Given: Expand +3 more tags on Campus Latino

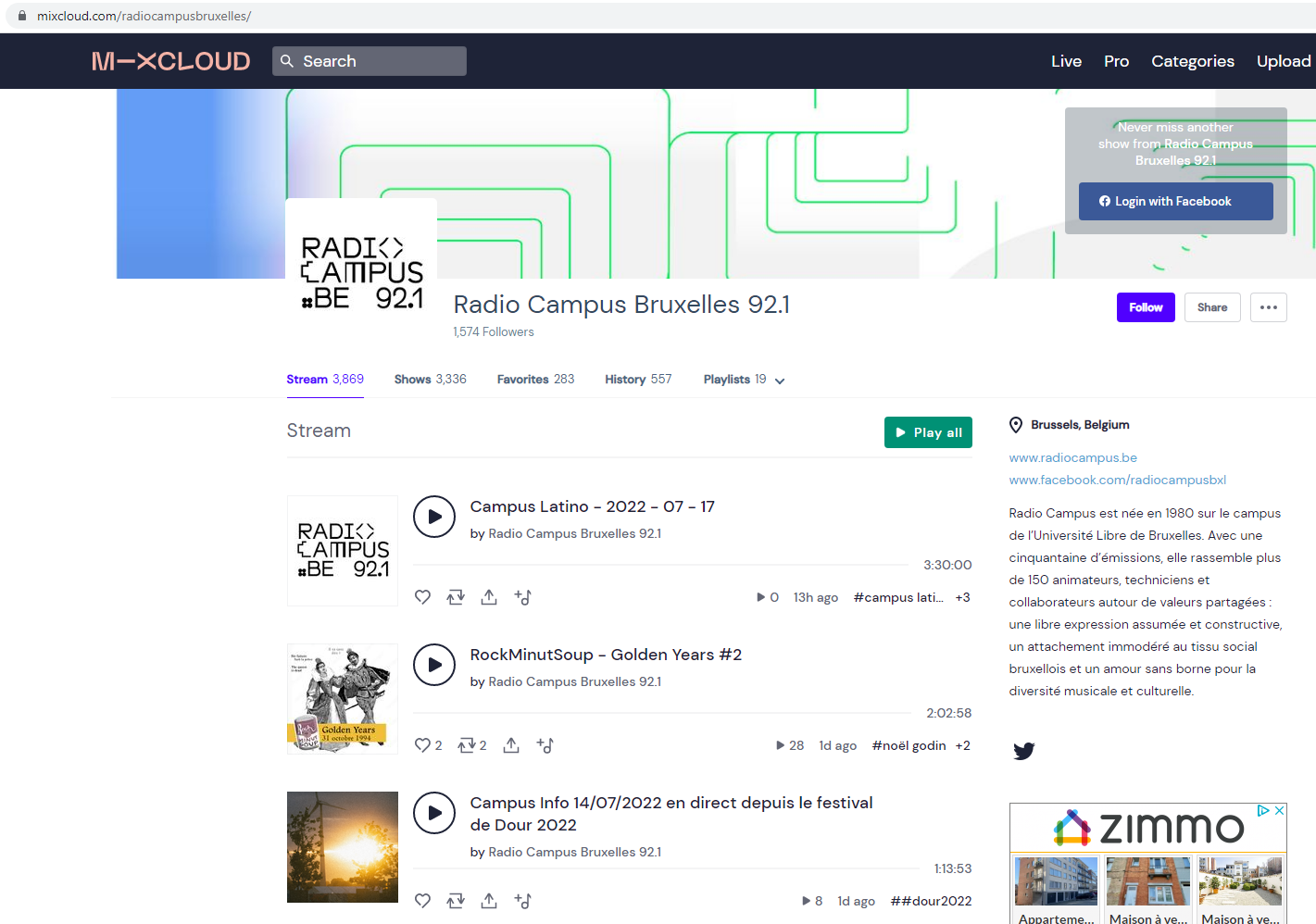Looking at the screenshot, I should pos(962,597).
